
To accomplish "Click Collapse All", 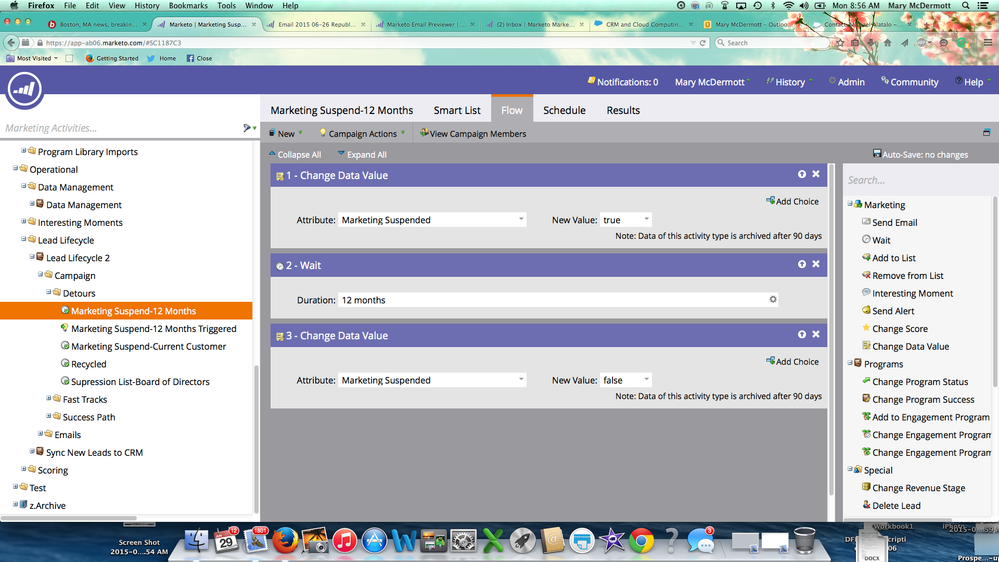I will click(x=294, y=154).
